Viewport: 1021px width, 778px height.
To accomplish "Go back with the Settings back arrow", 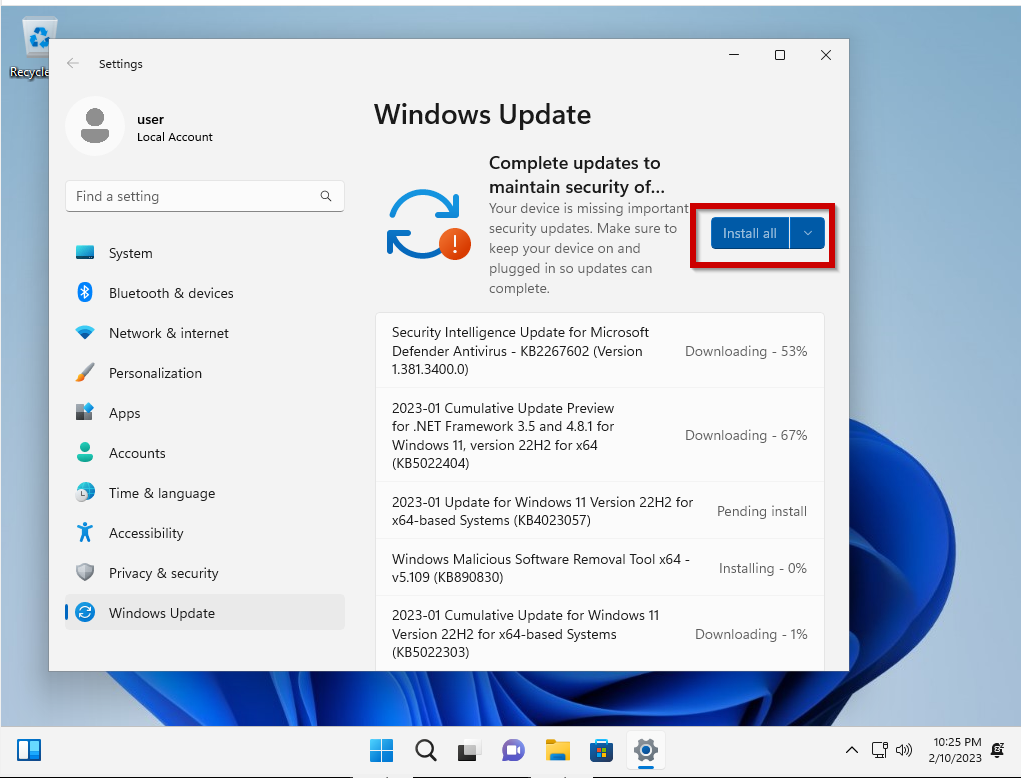I will (x=73, y=63).
